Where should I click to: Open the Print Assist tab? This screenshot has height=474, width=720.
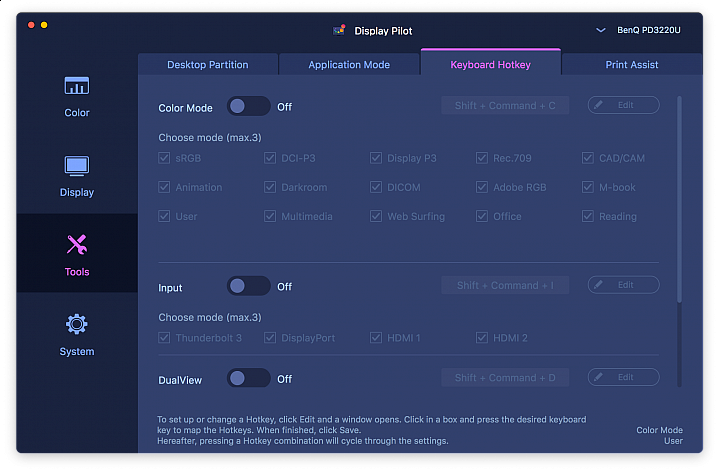(x=631, y=64)
